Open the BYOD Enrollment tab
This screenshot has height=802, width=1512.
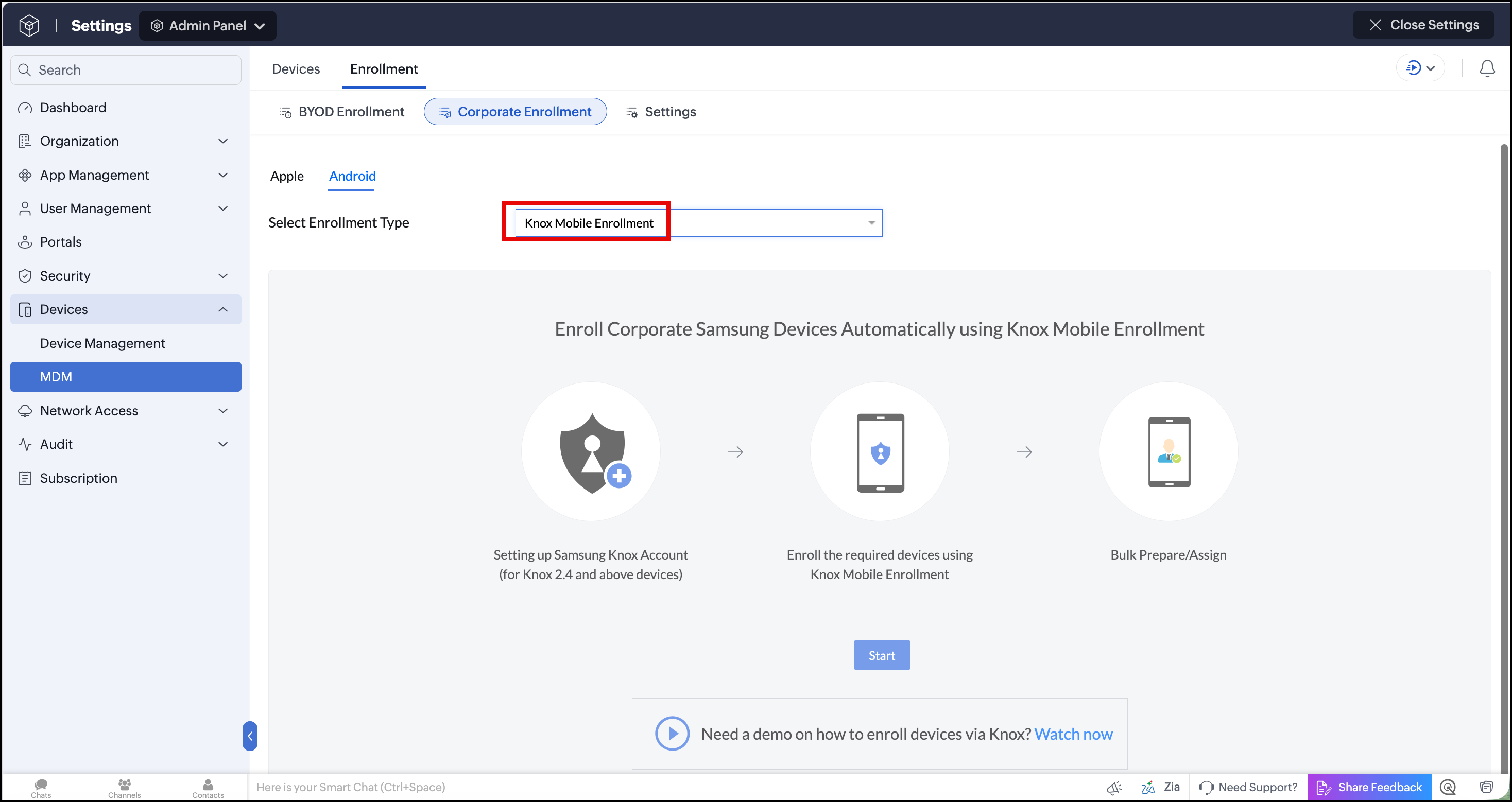click(342, 112)
